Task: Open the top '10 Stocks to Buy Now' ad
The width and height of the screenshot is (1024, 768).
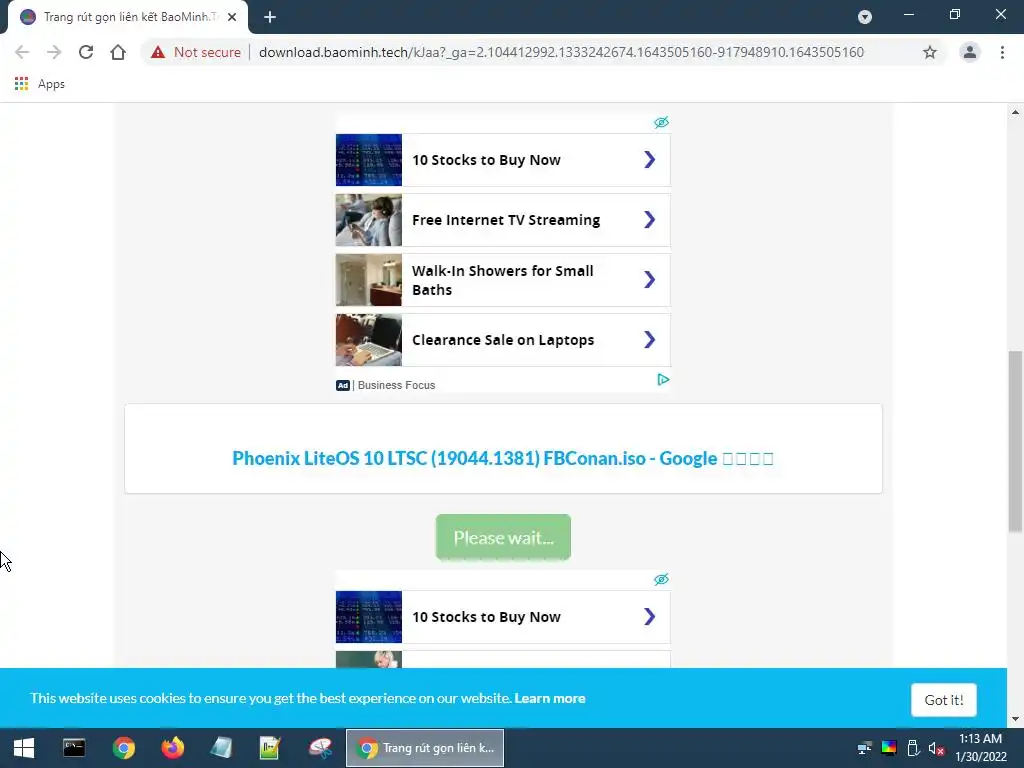Action: [x=503, y=160]
